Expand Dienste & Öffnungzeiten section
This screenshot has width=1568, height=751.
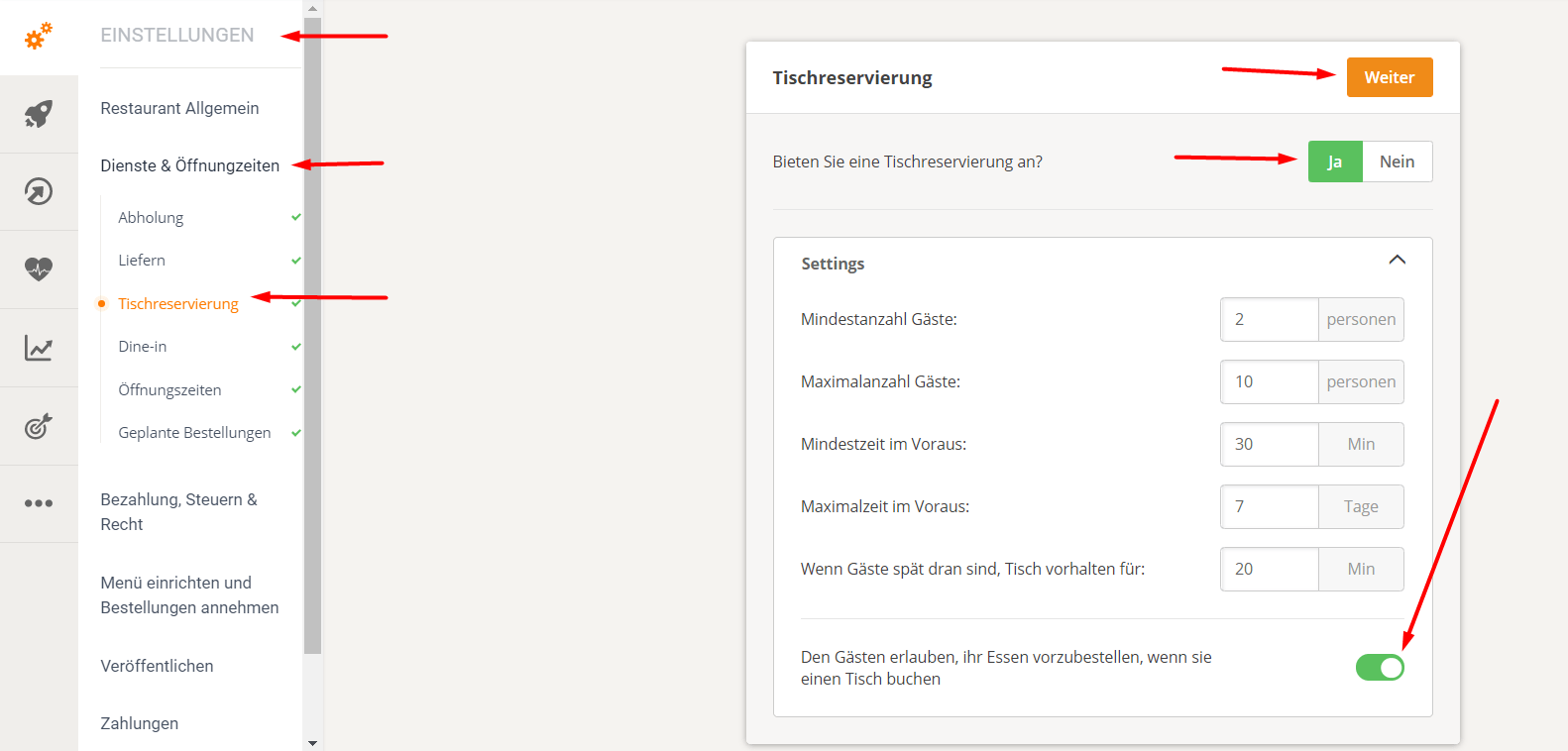point(189,165)
